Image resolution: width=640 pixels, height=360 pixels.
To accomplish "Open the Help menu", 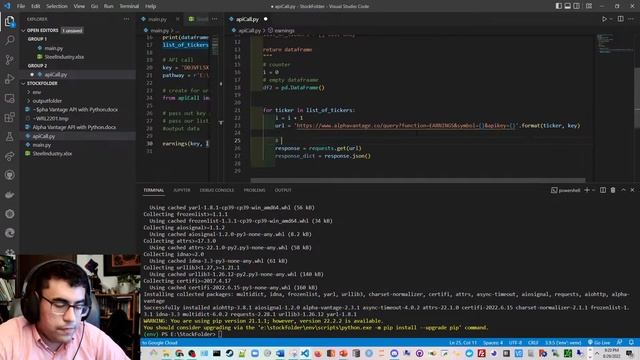I will (x=151, y=6).
